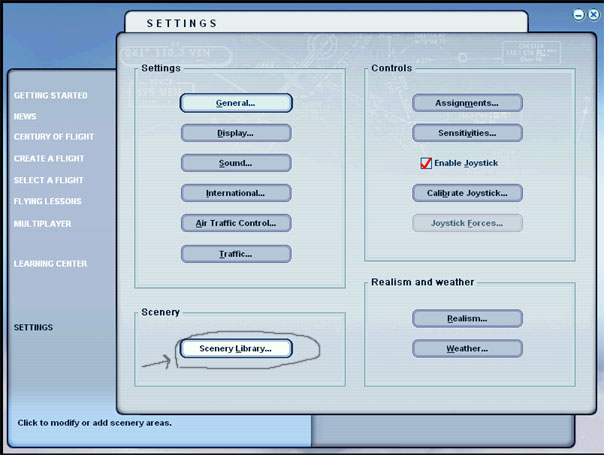Open Century of Flight

click(54, 137)
